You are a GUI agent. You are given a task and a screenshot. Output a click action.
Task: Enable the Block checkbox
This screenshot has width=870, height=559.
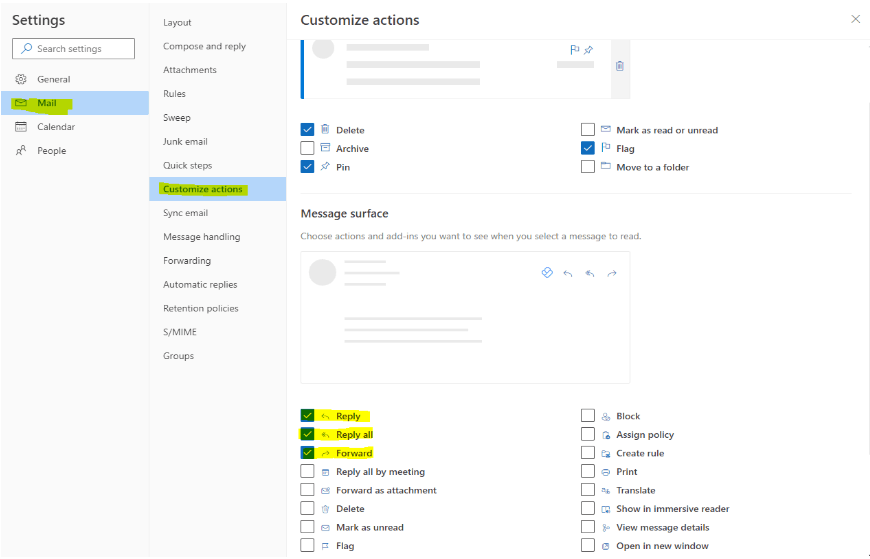pyautogui.click(x=588, y=416)
